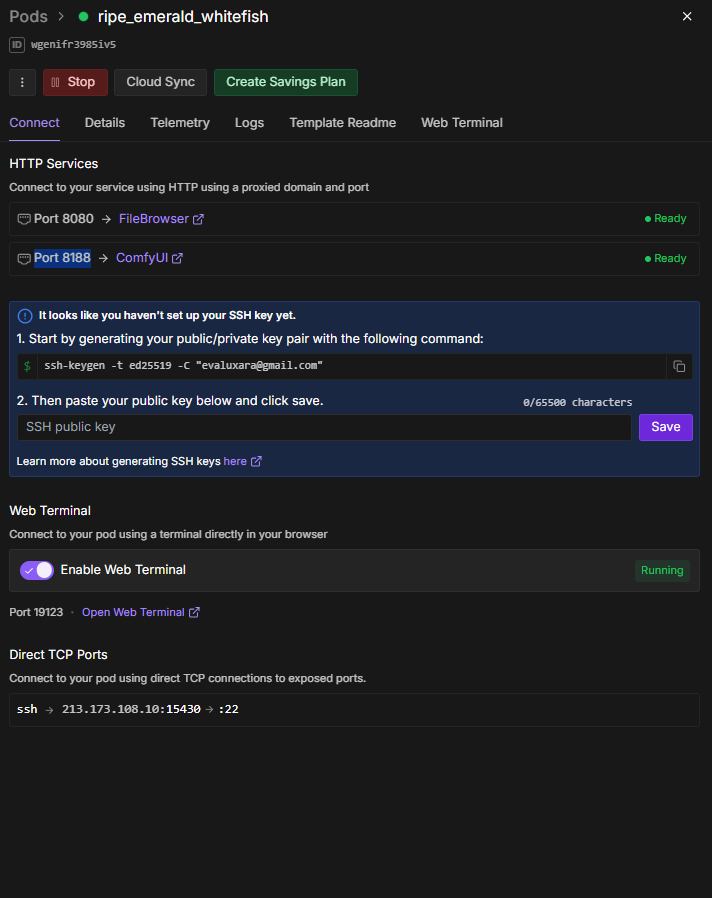Open the three-dot pod actions menu
The image size is (712, 898).
point(22,82)
